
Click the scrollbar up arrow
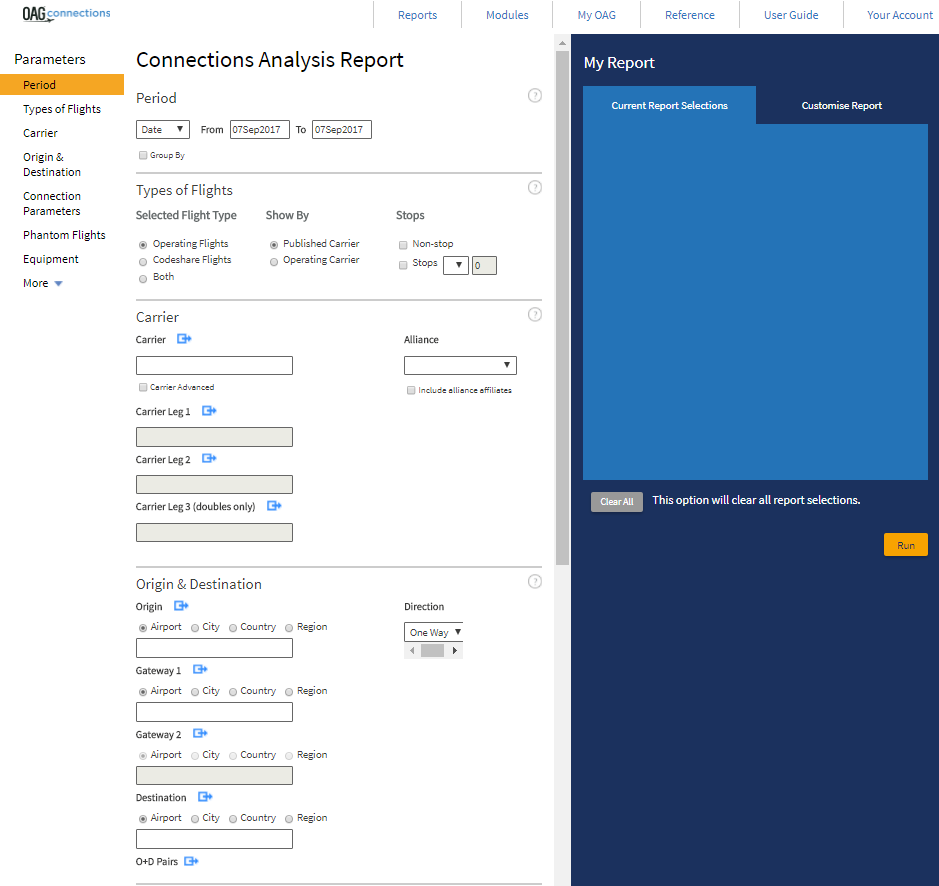562,43
